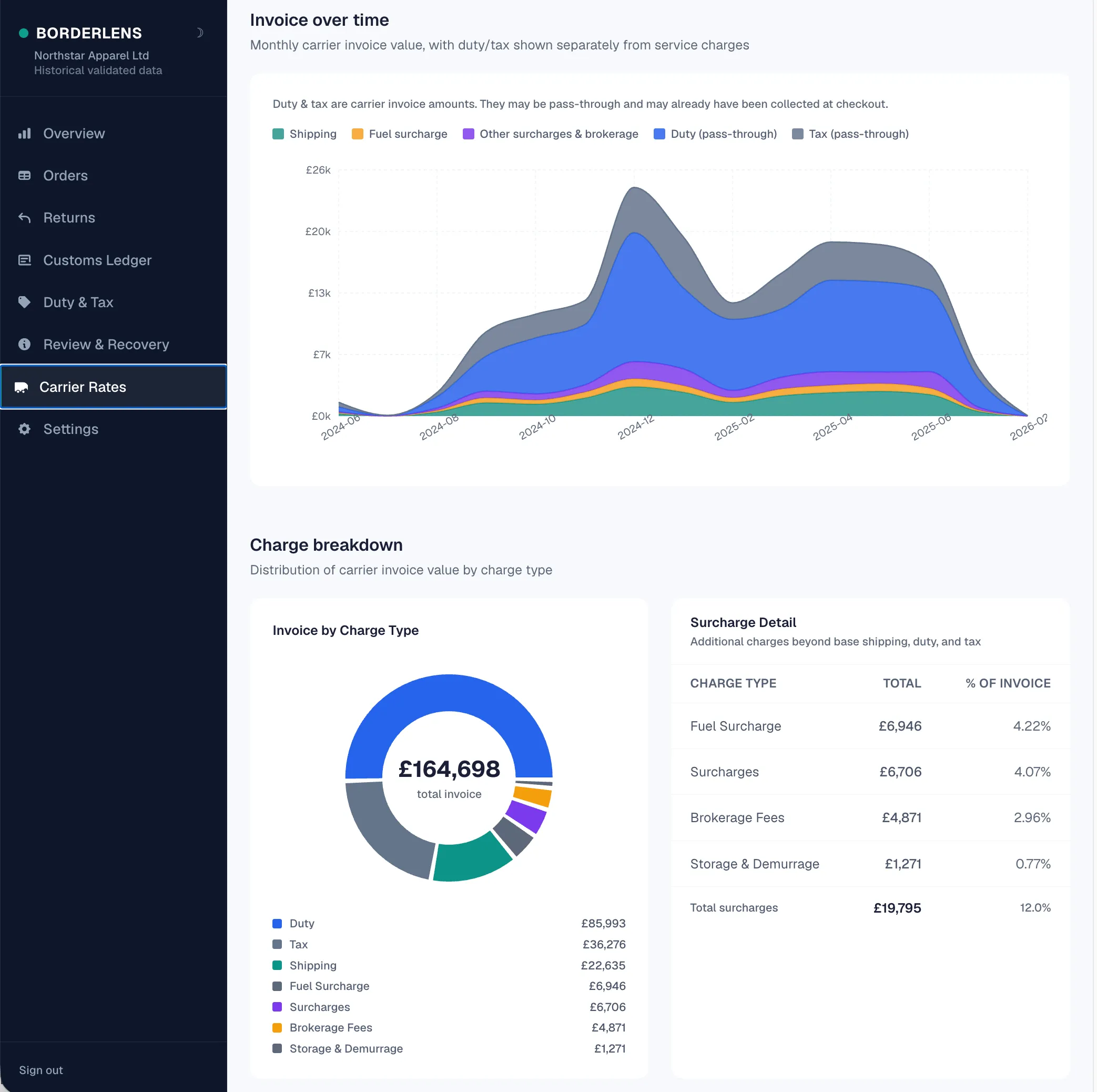Click the BORDERLENS logo text
The height and width of the screenshot is (1092, 1097).
tap(89, 33)
